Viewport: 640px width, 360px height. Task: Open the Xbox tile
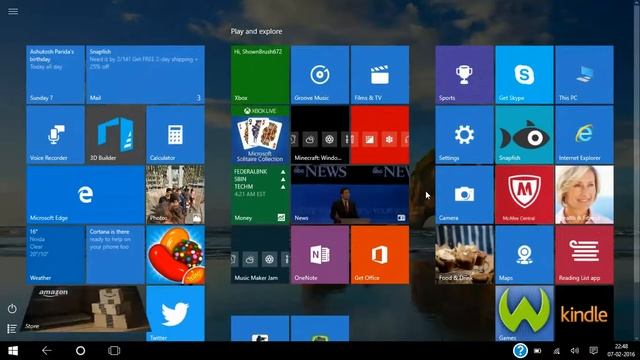click(260, 75)
